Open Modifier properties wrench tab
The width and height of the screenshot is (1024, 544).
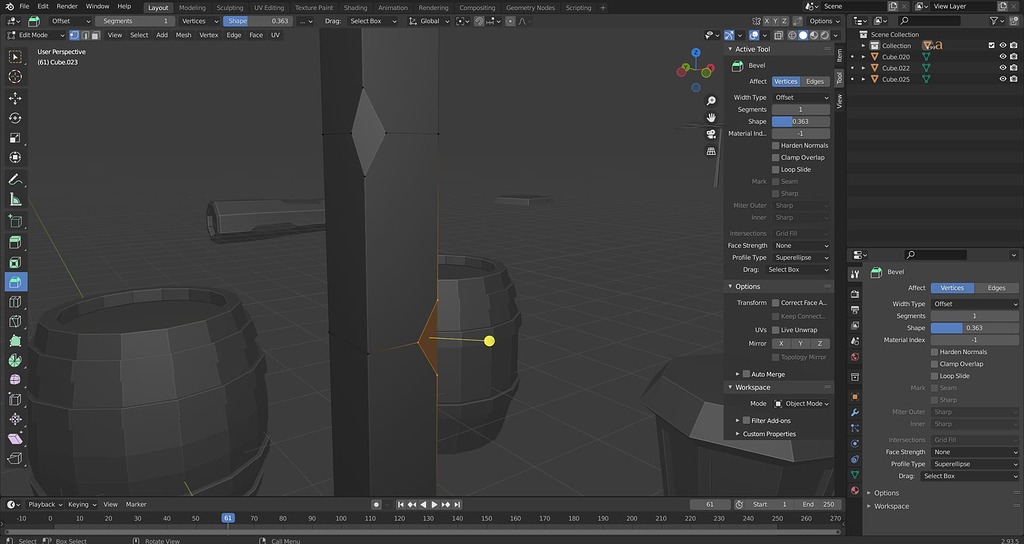coord(855,413)
